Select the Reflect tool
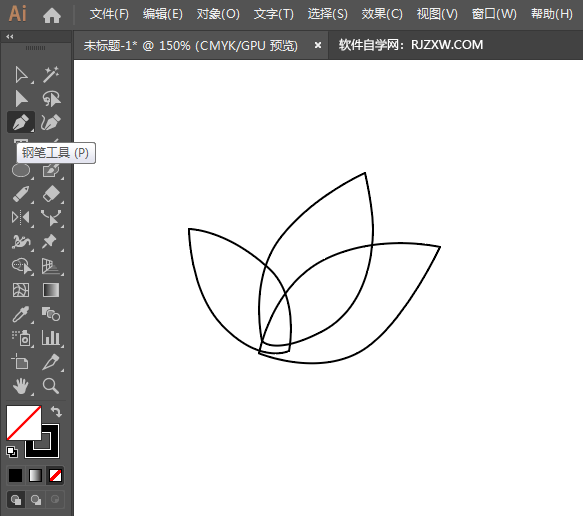583x516 pixels. (21, 217)
